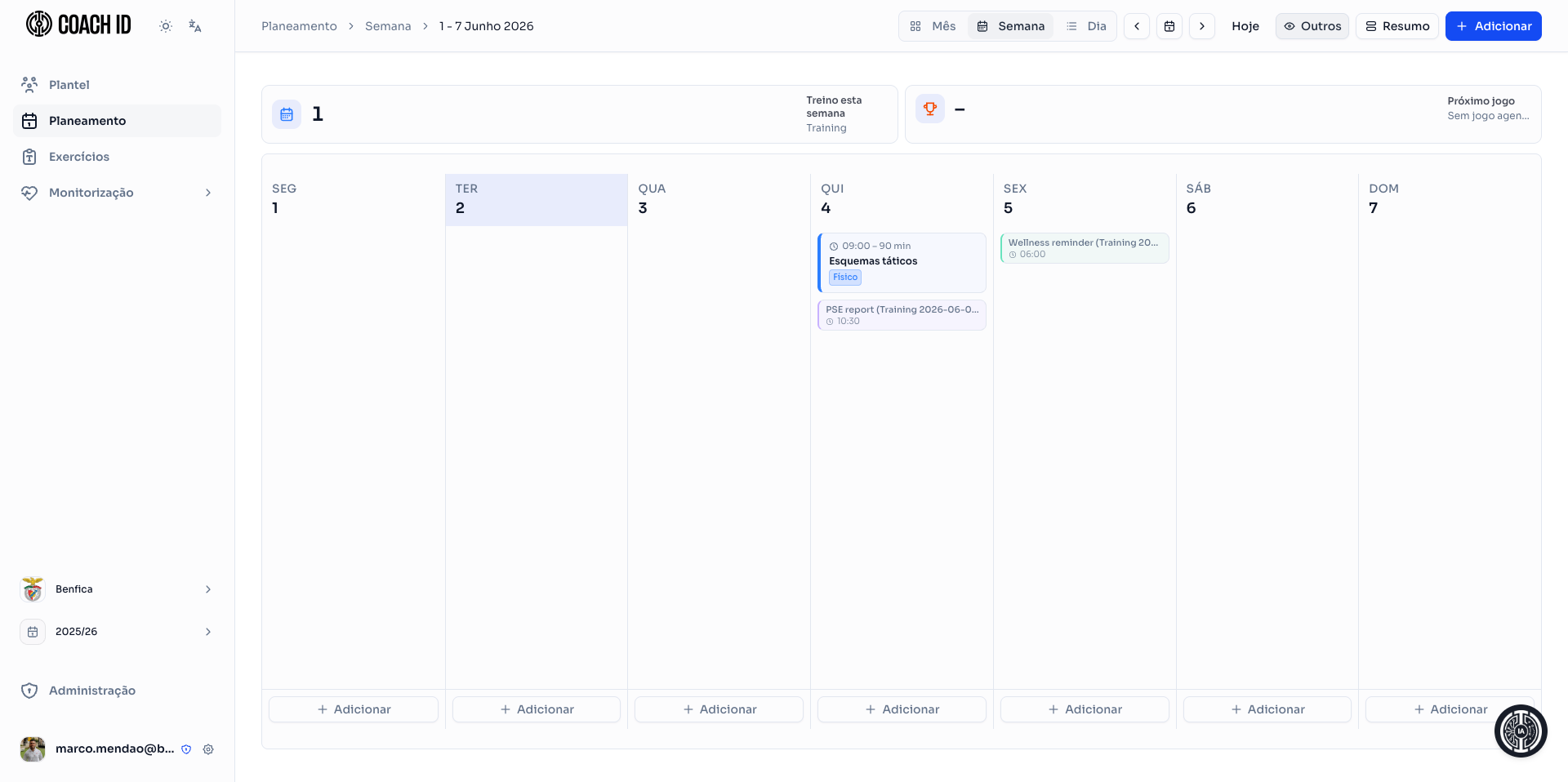1568x782 pixels.
Task: Open the date picker calendar icon
Action: 1169,26
